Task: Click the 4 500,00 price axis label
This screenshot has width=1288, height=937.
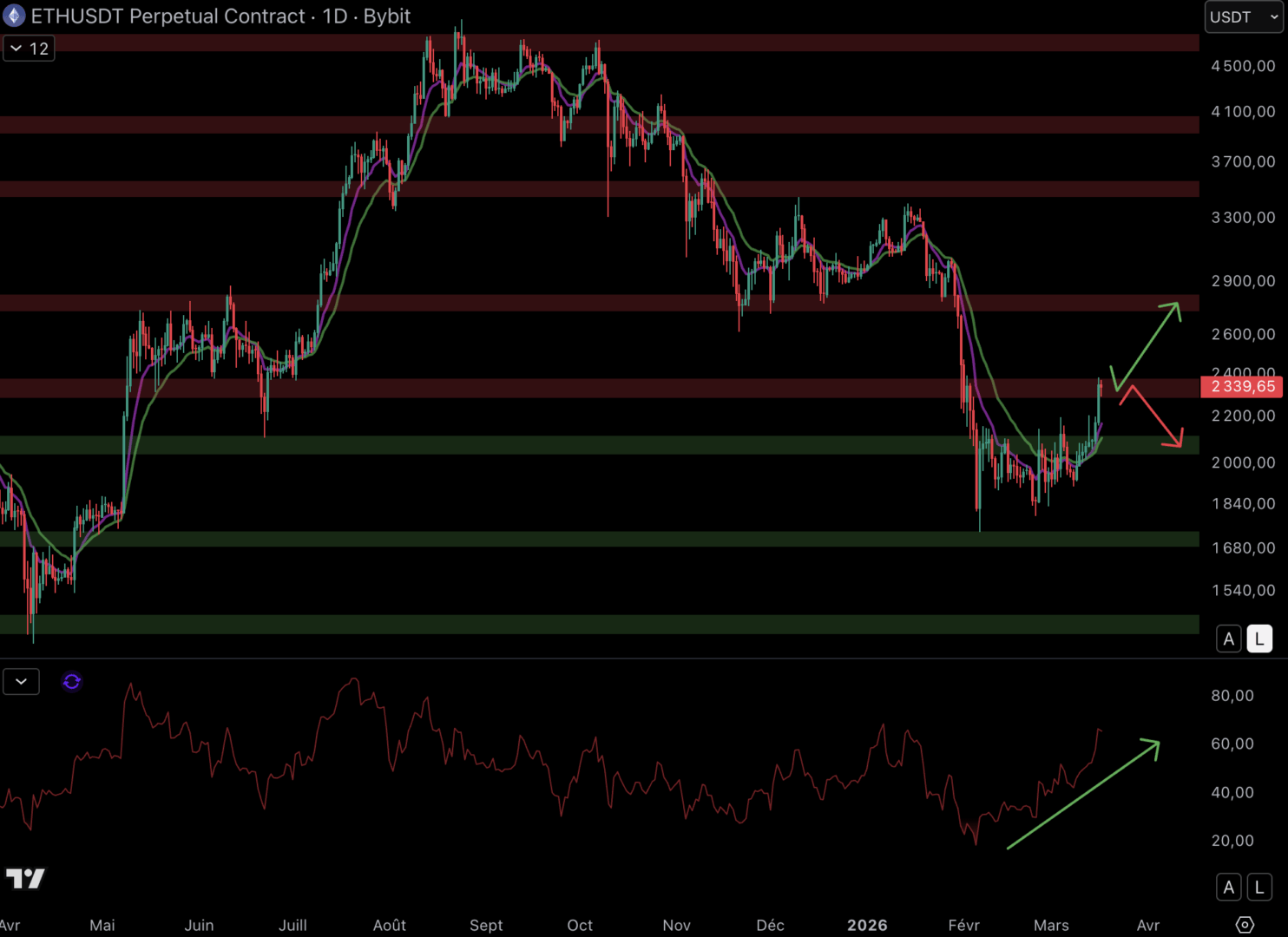Action: click(1243, 66)
